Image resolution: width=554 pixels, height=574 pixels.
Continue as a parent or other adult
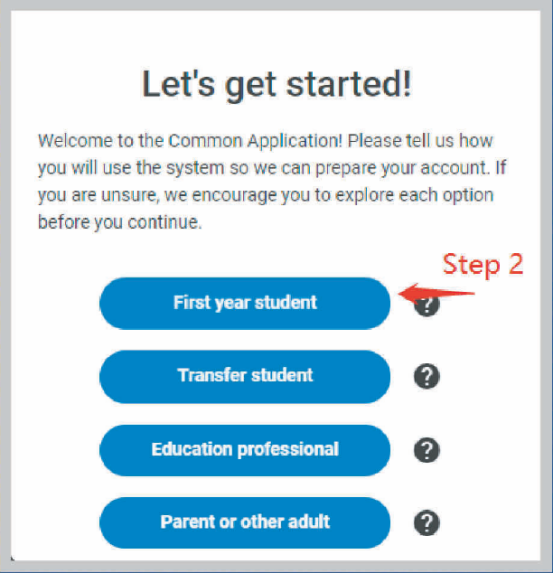click(x=245, y=523)
